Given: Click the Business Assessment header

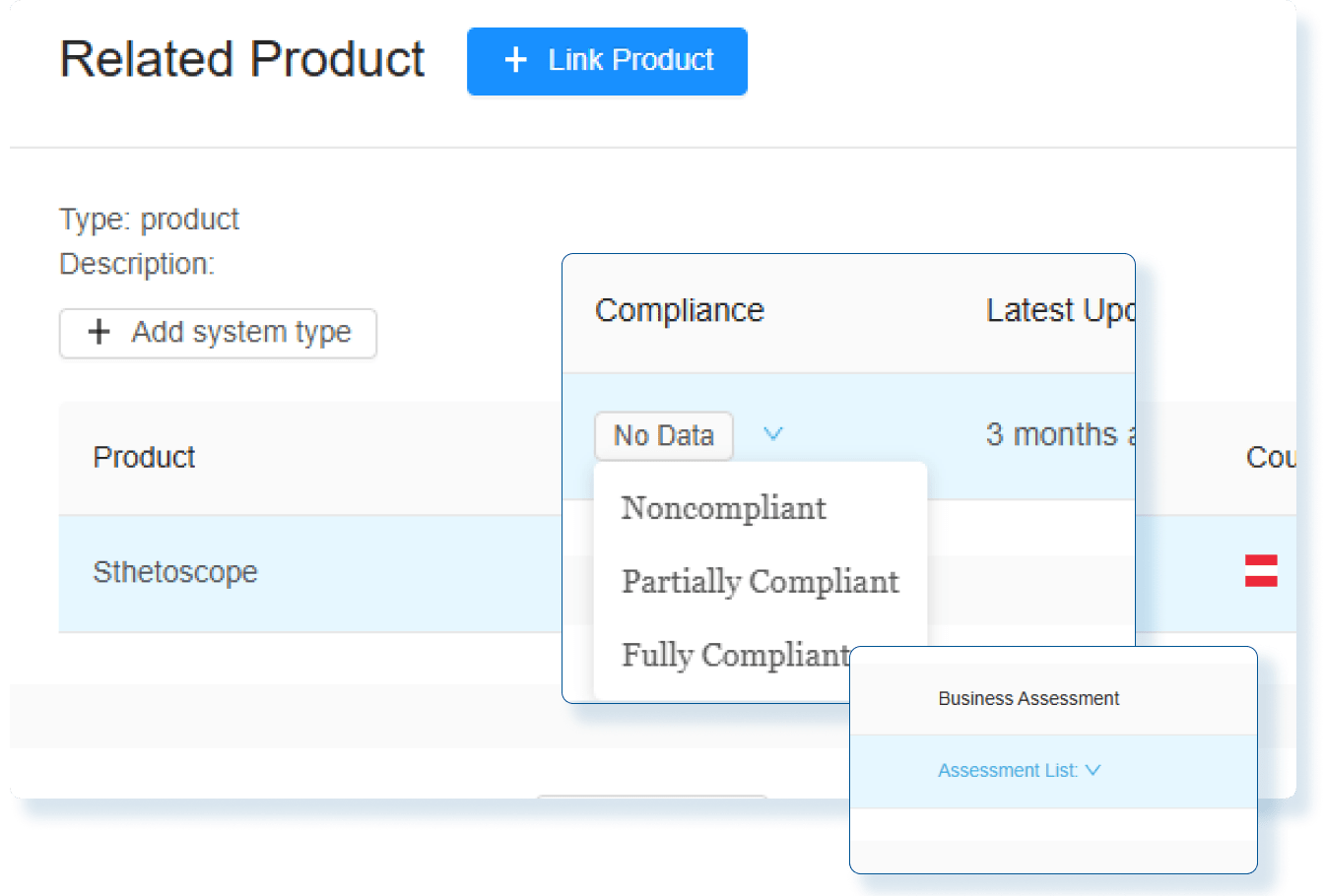Looking at the screenshot, I should tap(1028, 699).
